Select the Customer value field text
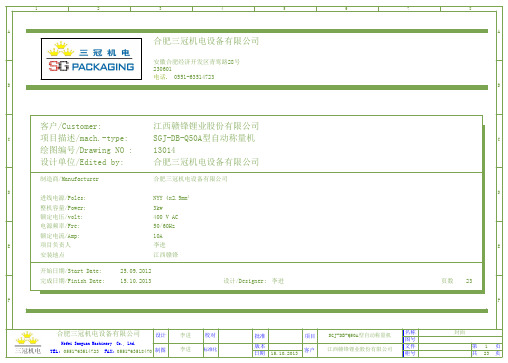508x363 pixels. pyautogui.click(x=206, y=126)
